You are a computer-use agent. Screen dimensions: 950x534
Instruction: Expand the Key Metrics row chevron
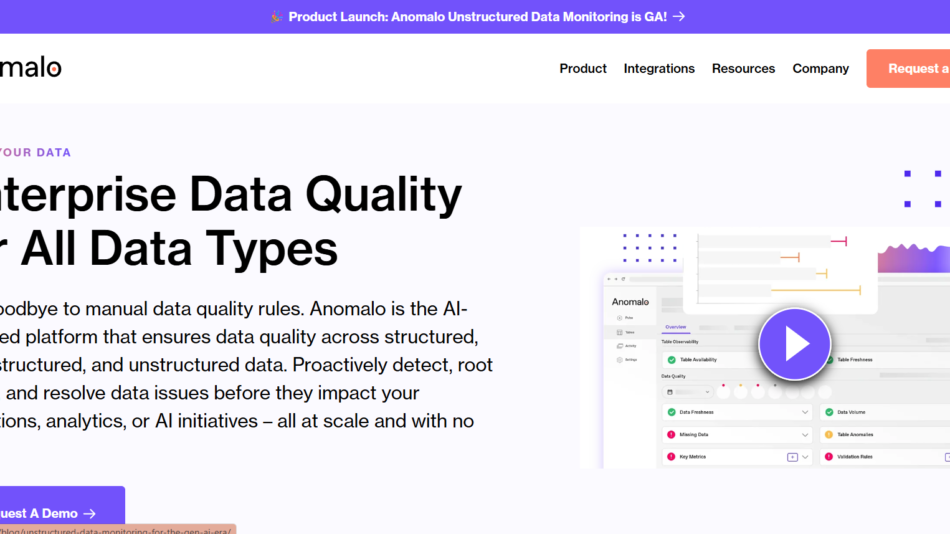805,457
